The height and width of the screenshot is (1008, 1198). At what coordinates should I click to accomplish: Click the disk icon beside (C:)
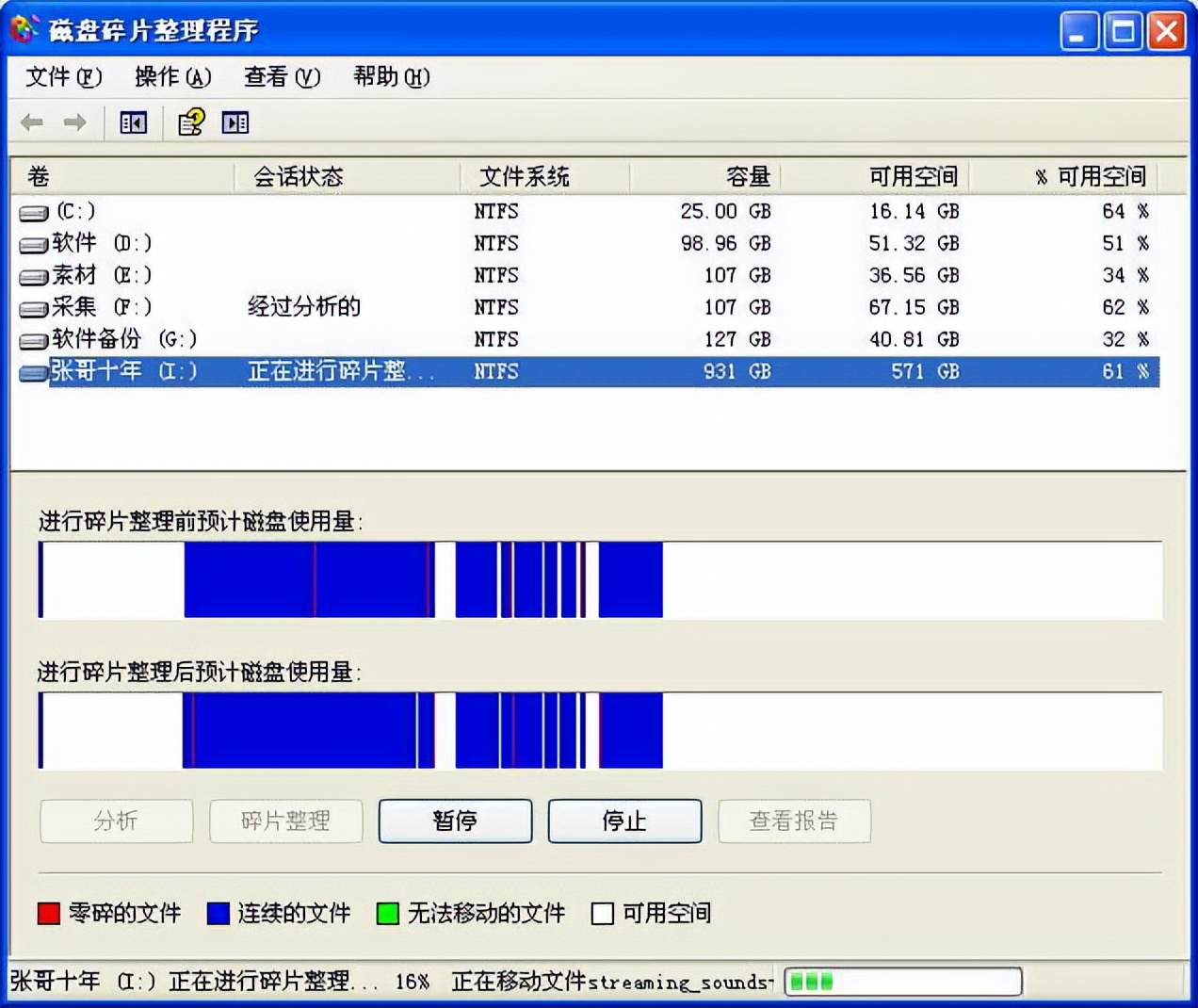(x=33, y=212)
